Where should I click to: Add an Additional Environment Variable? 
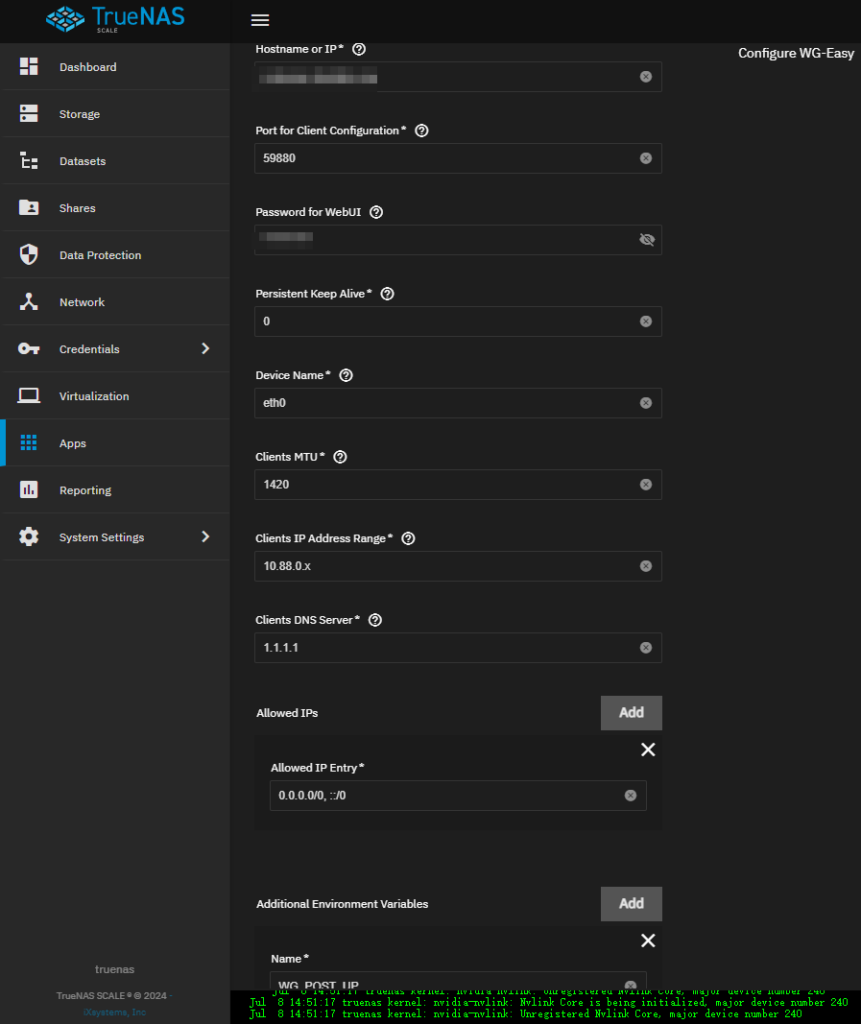click(x=631, y=904)
